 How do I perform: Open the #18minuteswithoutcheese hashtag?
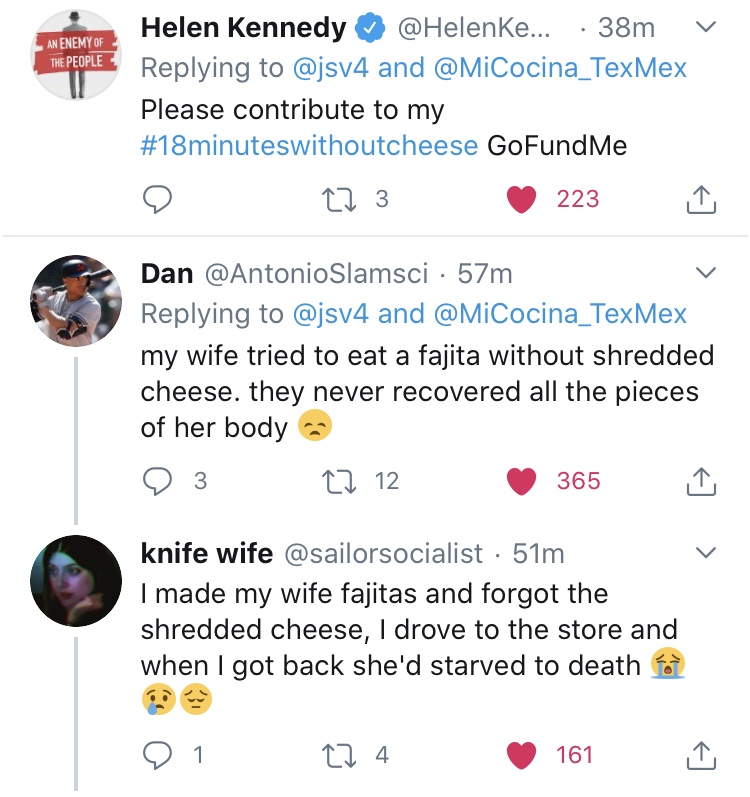pos(309,146)
